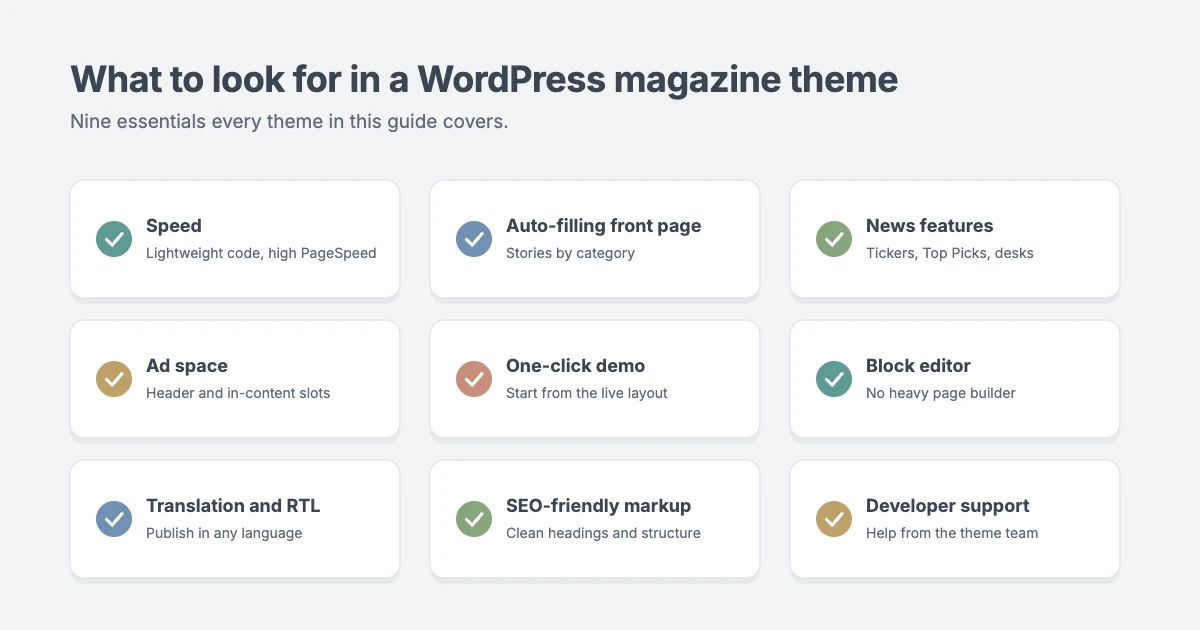This screenshot has height=630, width=1200.
Task: Select the "One-click demo" title
Action: click(x=576, y=366)
